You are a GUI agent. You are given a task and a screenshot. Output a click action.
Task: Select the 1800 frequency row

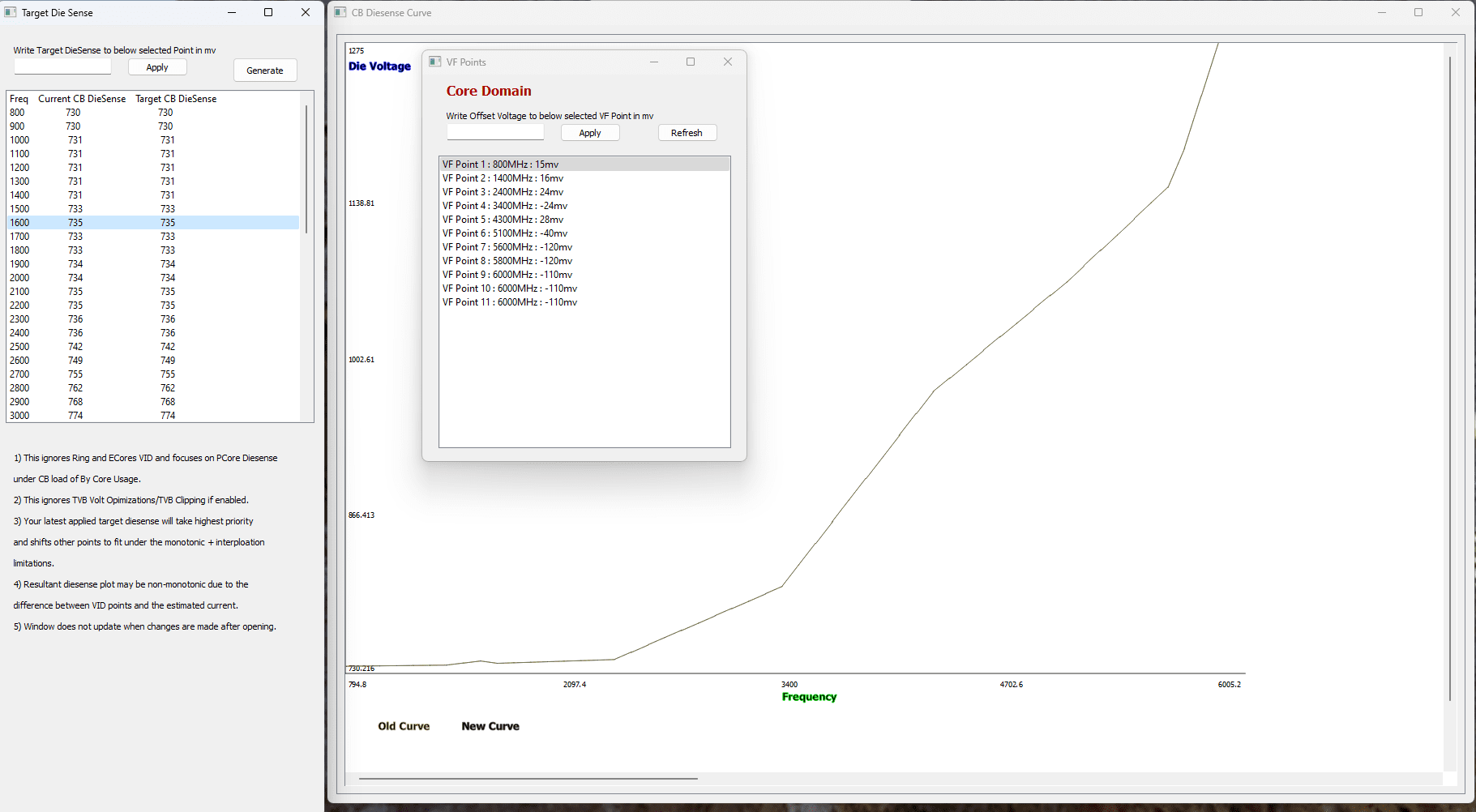tap(153, 250)
